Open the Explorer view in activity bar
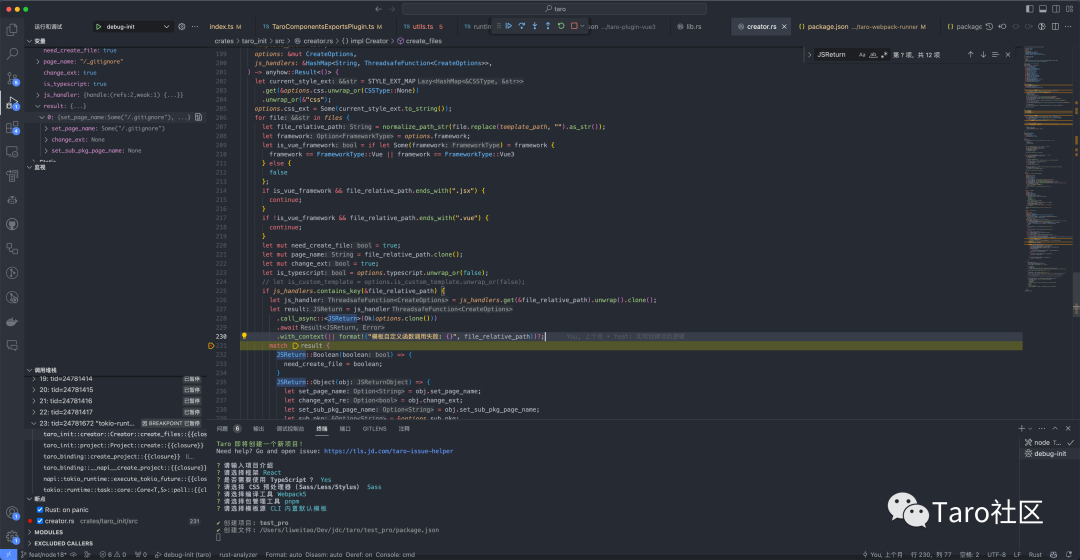Screen dimensions: 1080x560 12,29
